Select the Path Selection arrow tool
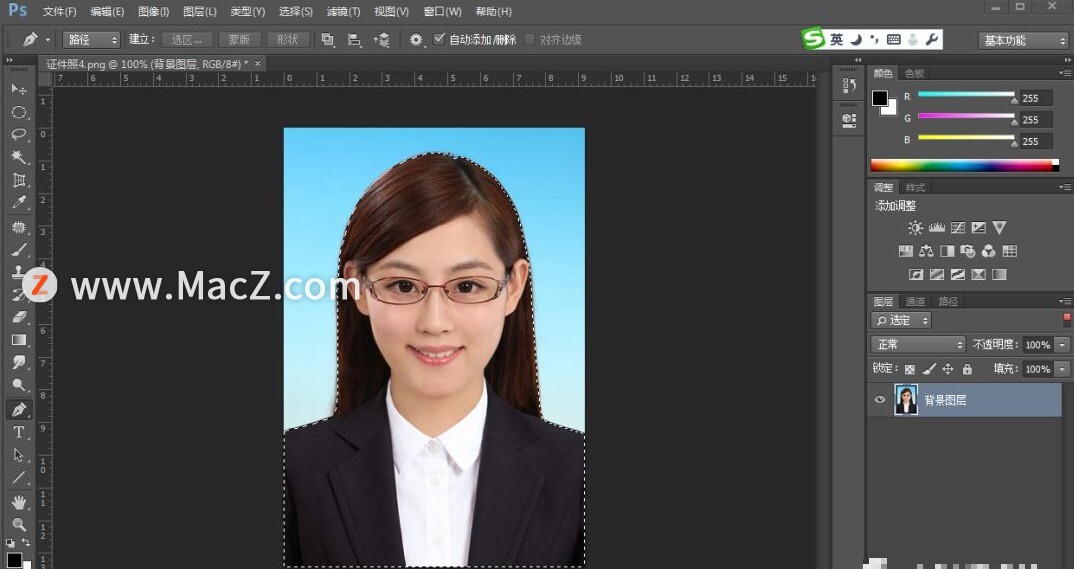The width and height of the screenshot is (1074, 569). 18,455
